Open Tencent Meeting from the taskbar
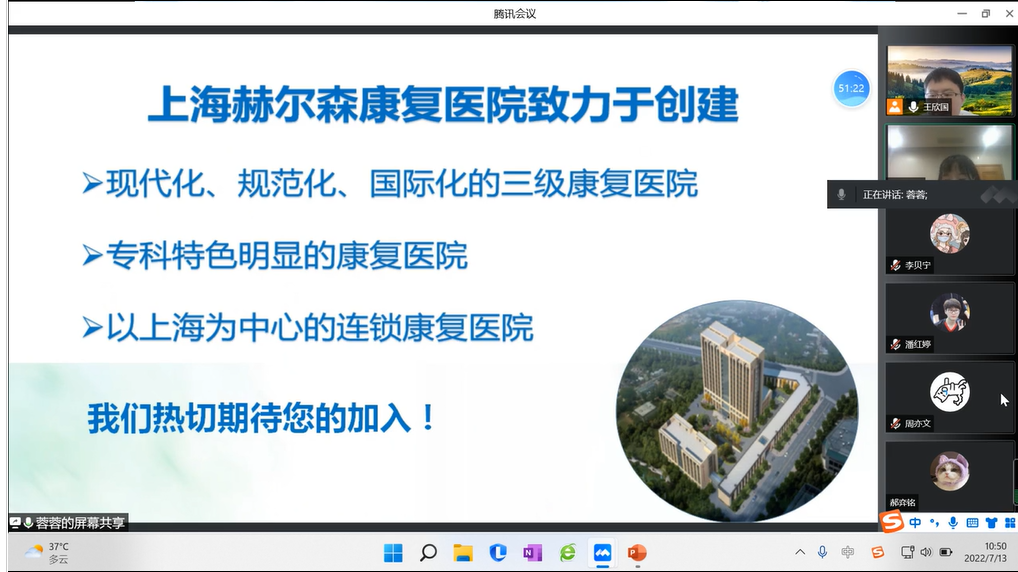1018x572 pixels. coord(602,552)
